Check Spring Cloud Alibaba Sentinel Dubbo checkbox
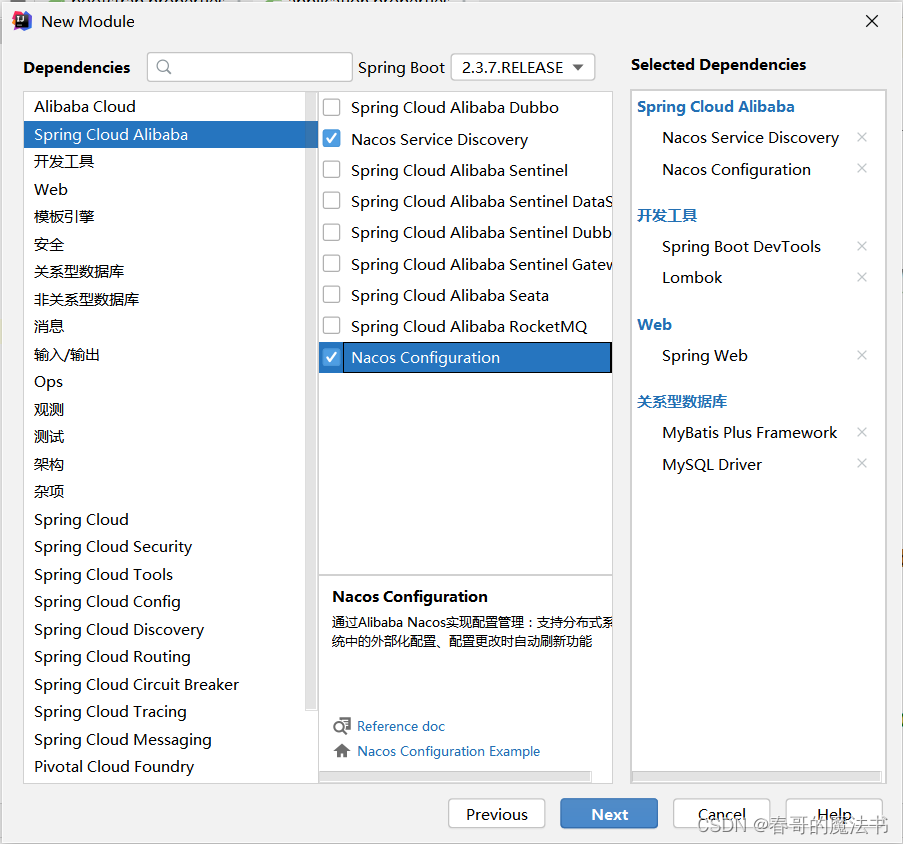This screenshot has height=844, width=903. [x=331, y=232]
